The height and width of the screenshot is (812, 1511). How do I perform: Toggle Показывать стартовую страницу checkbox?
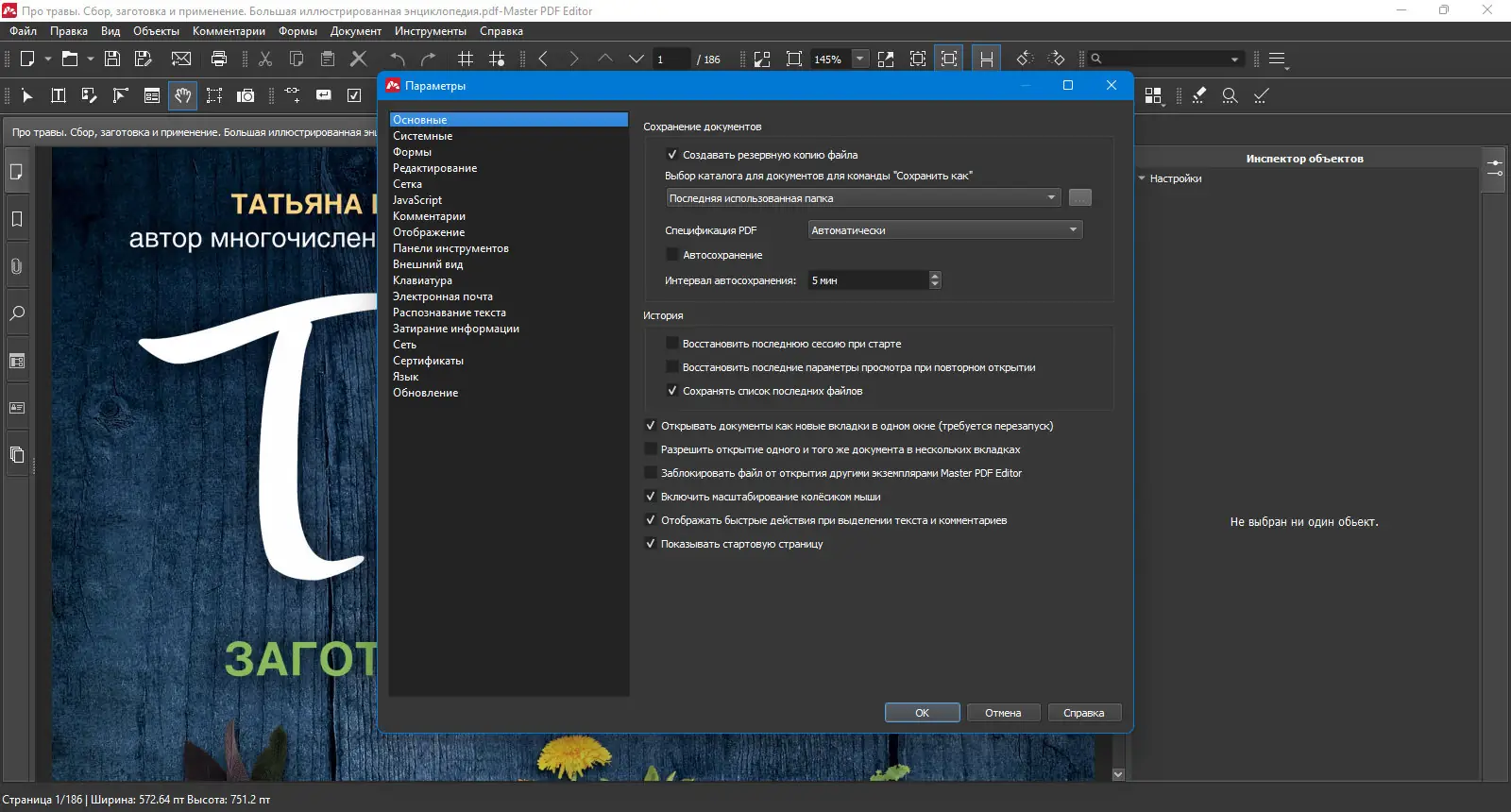(651, 544)
